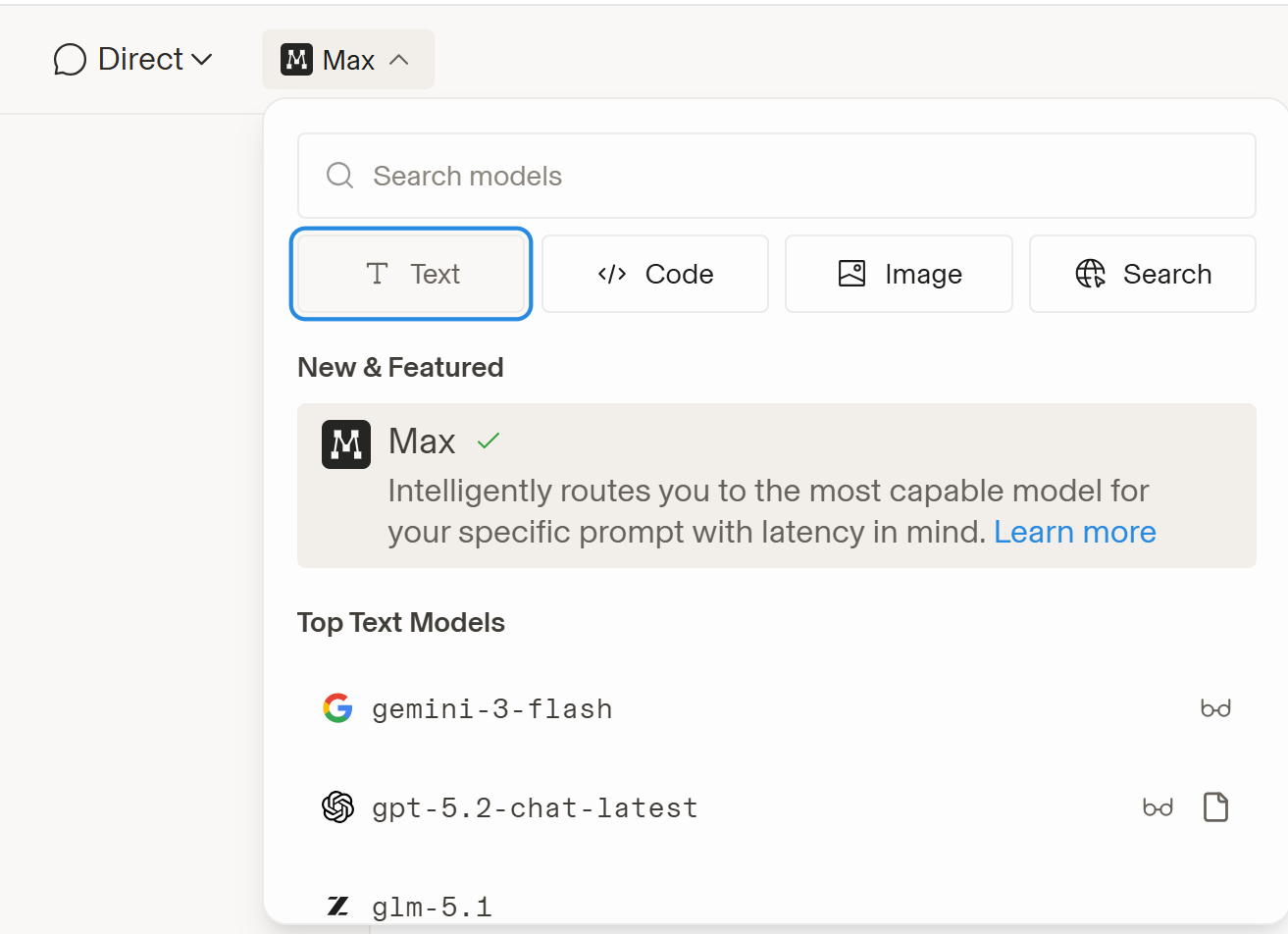Select the Text category tab
The height and width of the screenshot is (934, 1288).
point(411,274)
